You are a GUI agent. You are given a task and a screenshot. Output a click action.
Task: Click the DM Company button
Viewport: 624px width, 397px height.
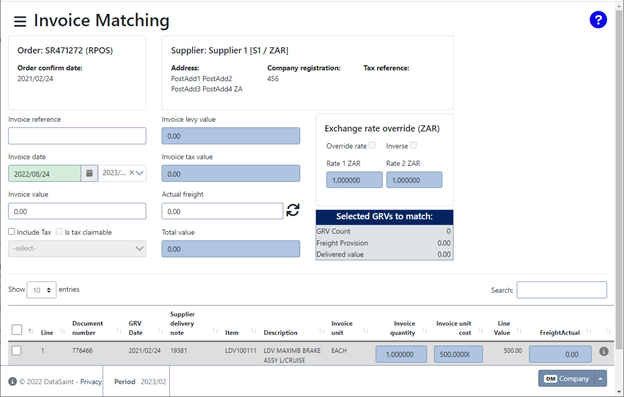tap(566, 379)
